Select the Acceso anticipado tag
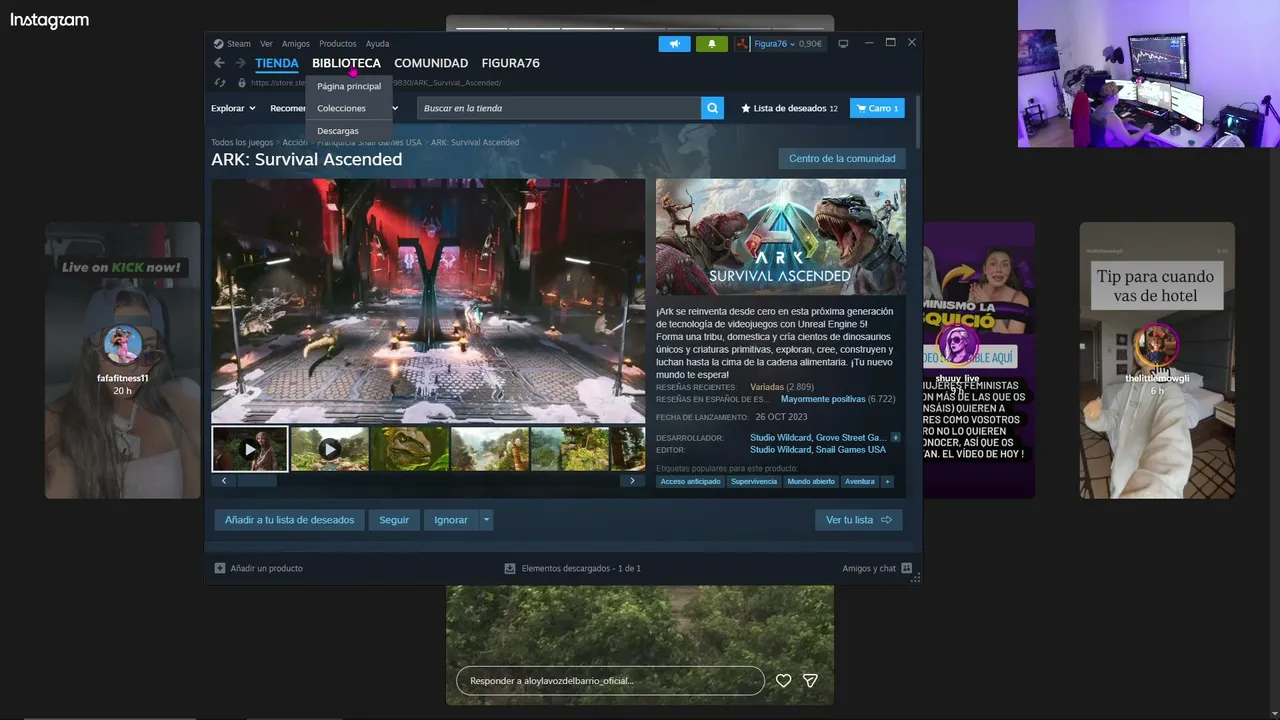 click(690, 482)
